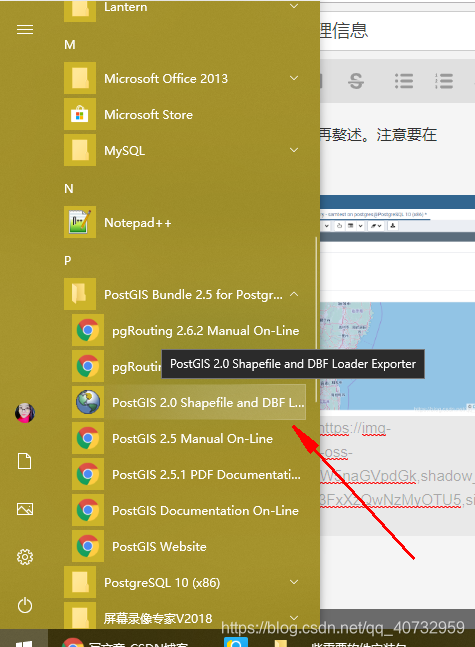Launch Notepad++ from Start list
This screenshot has width=475, height=647.
tap(184, 222)
